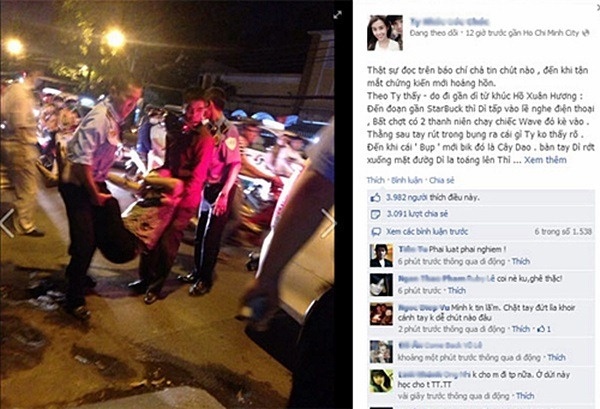Click the shares count icon
The width and height of the screenshot is (600, 409).
pyautogui.click(x=376, y=214)
